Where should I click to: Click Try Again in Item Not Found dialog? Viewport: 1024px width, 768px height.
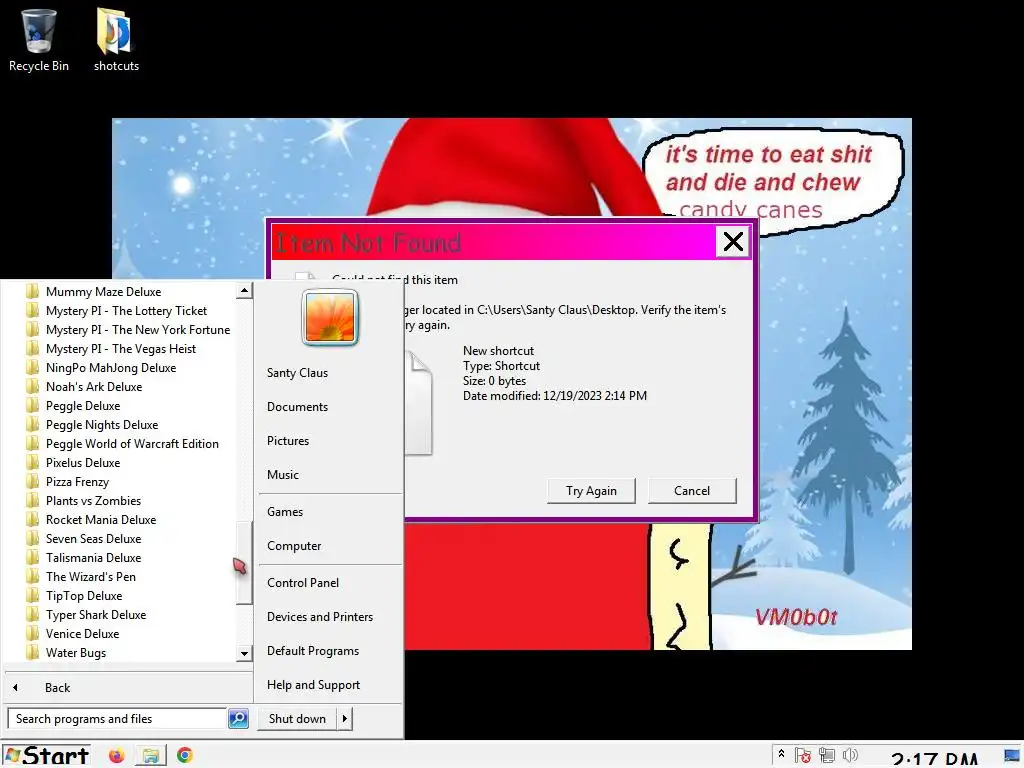click(591, 490)
